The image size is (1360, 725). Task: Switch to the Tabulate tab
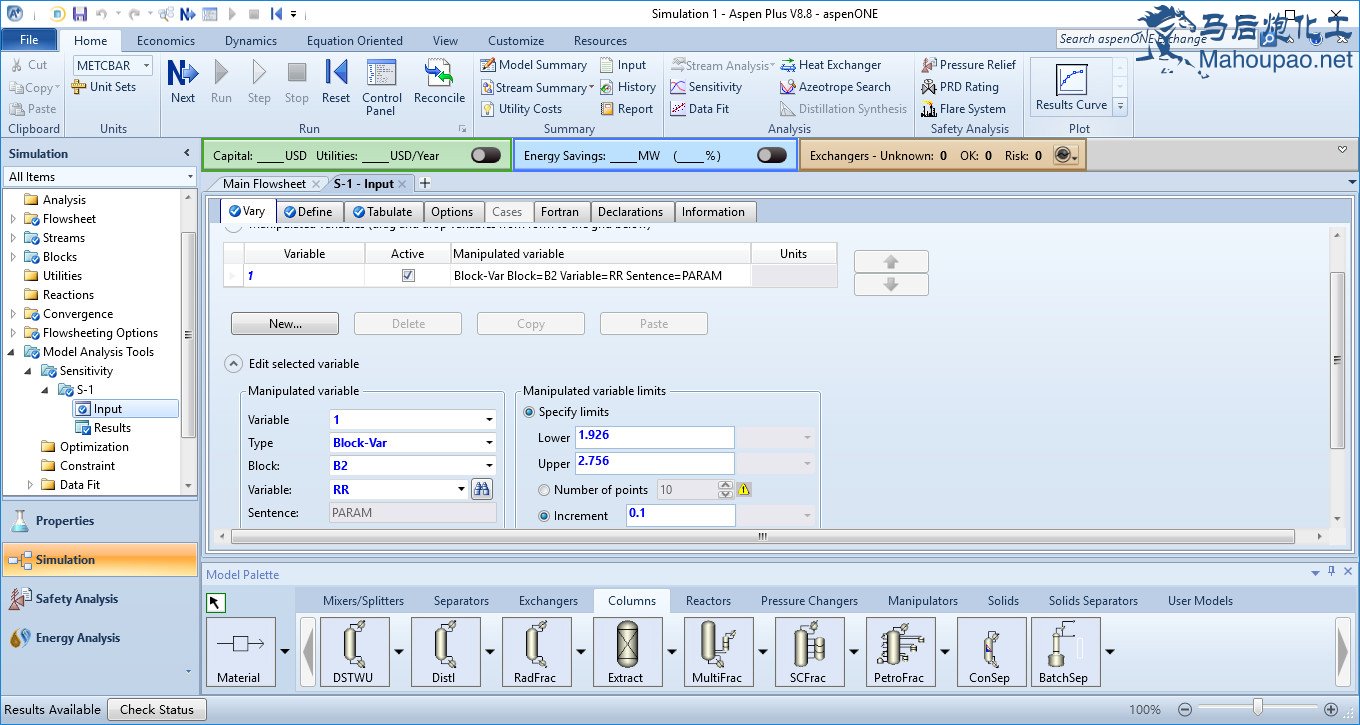(382, 212)
